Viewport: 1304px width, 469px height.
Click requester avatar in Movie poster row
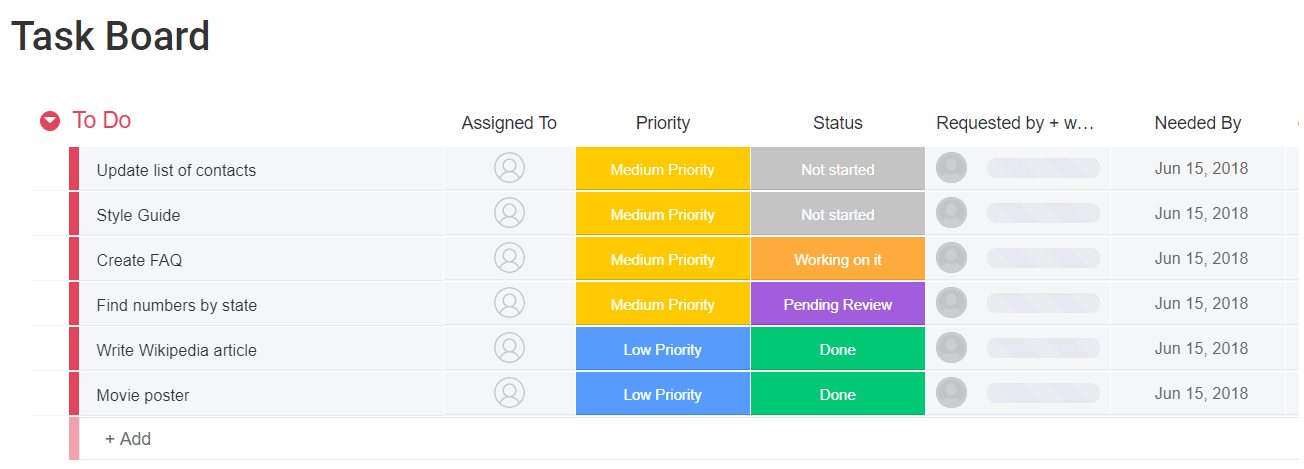click(x=951, y=393)
